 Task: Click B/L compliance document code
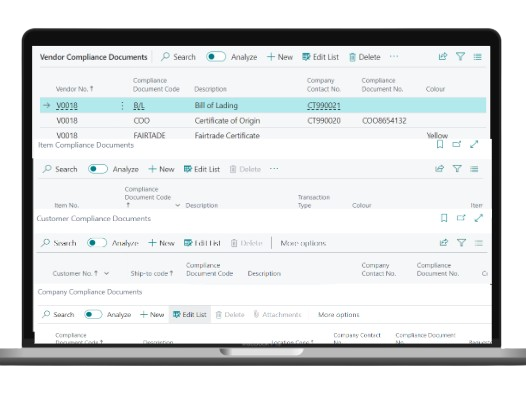point(139,105)
